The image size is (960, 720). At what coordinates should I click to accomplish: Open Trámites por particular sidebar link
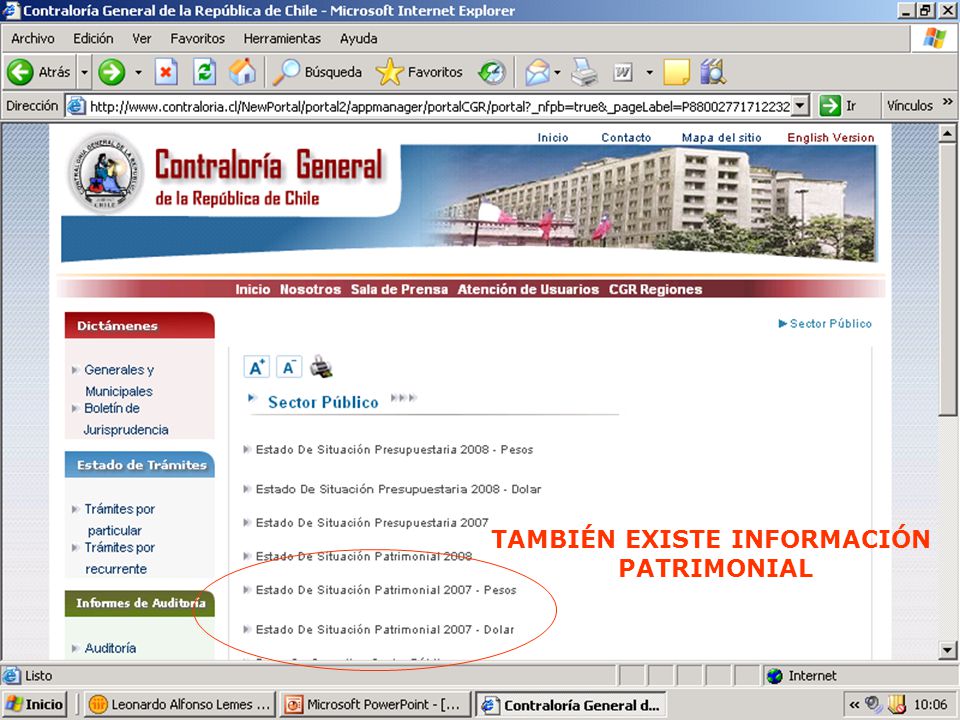coord(119,519)
